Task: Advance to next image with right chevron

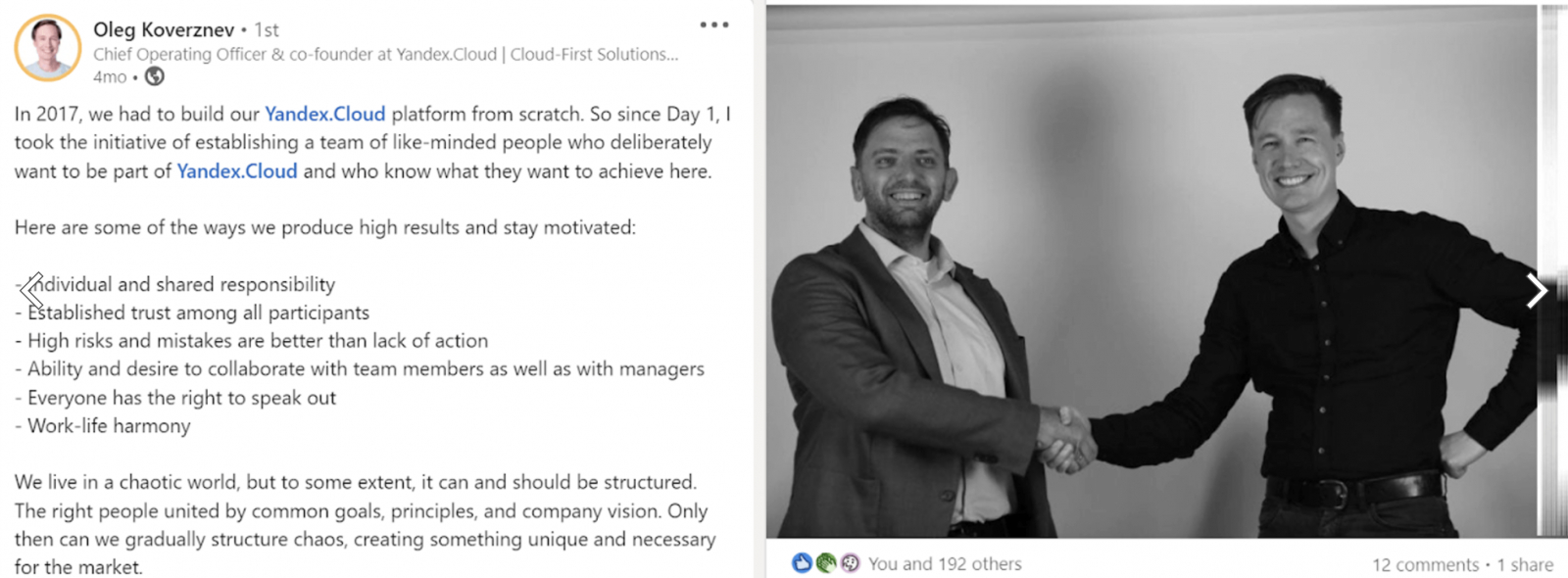Action: click(1536, 290)
